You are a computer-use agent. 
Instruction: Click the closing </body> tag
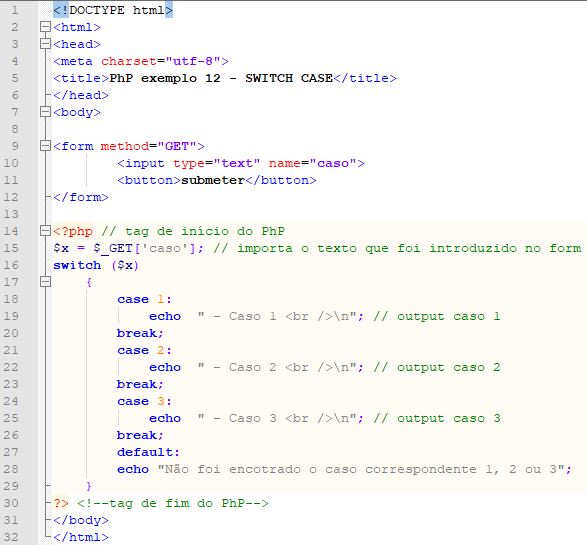[81, 520]
